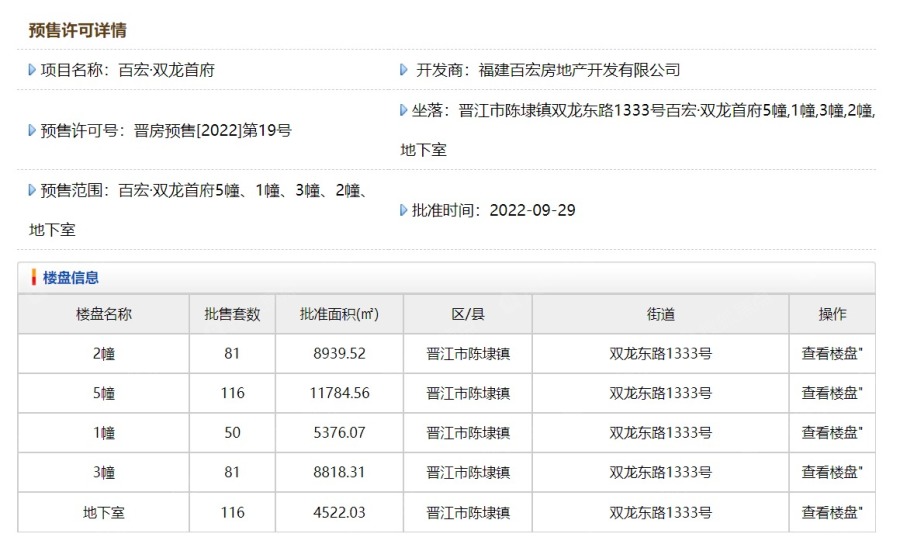Select the 批售套数 column header
900x558 pixels.
pyautogui.click(x=232, y=314)
